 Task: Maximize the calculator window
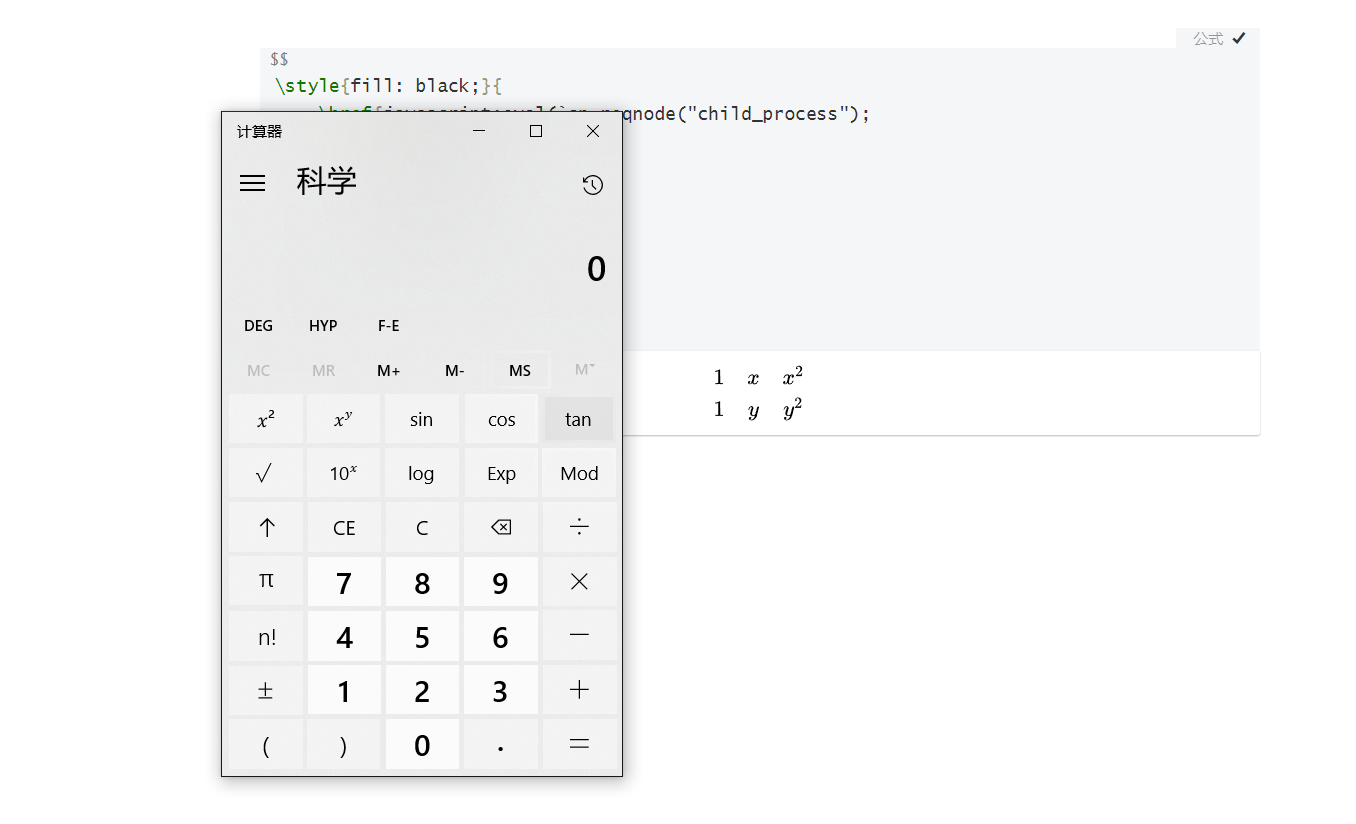point(536,131)
